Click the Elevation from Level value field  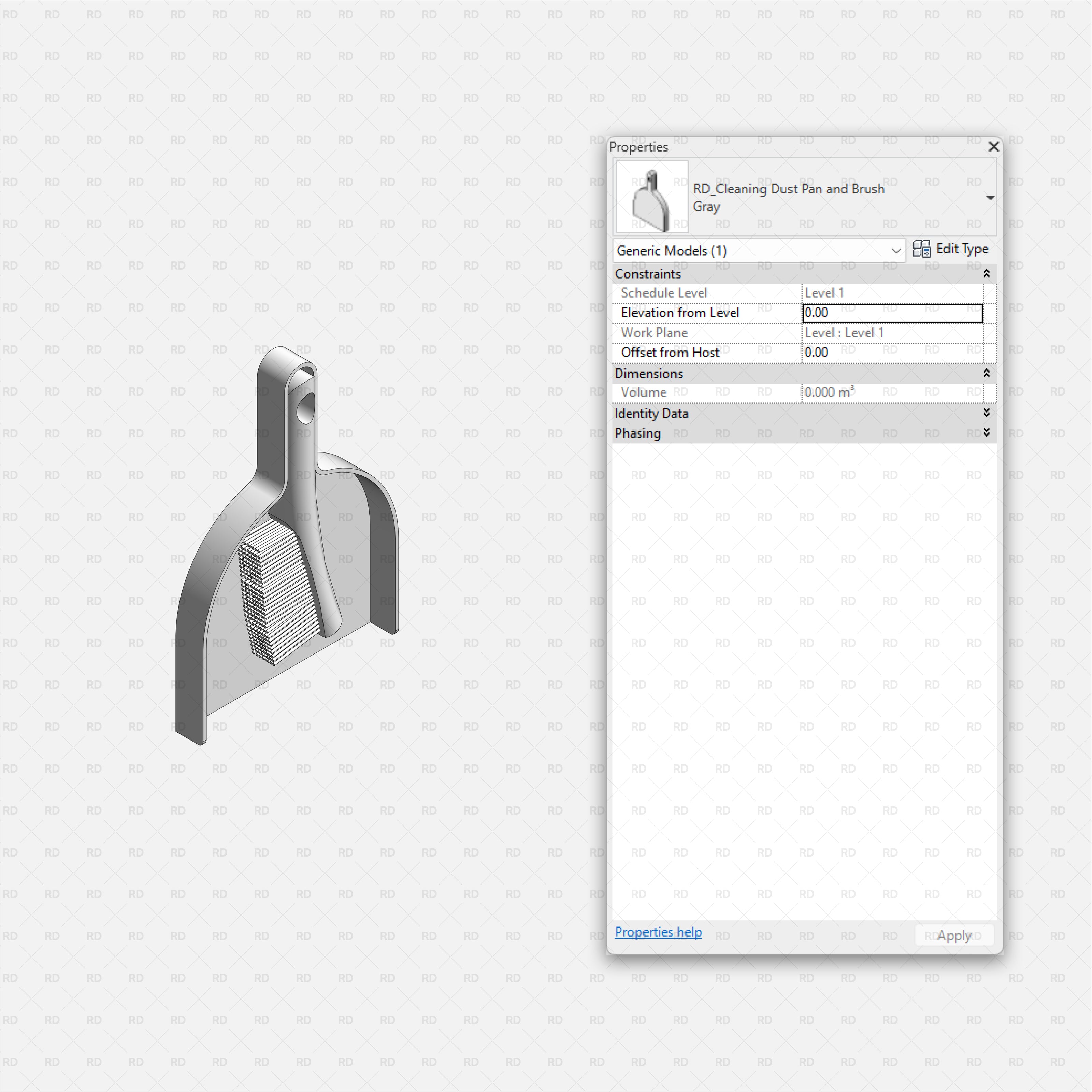892,313
